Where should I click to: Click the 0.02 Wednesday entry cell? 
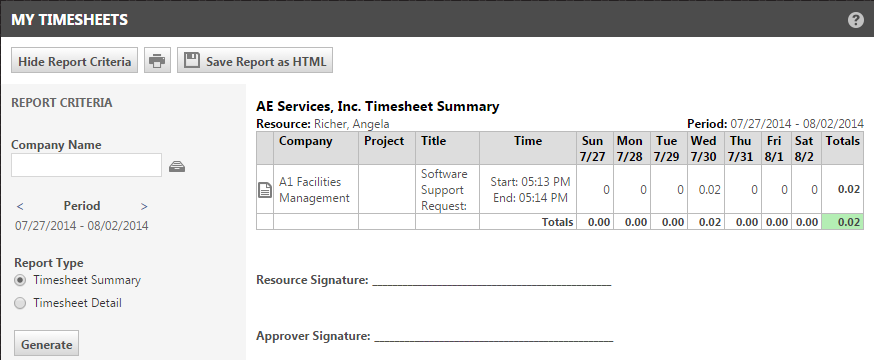click(x=705, y=189)
